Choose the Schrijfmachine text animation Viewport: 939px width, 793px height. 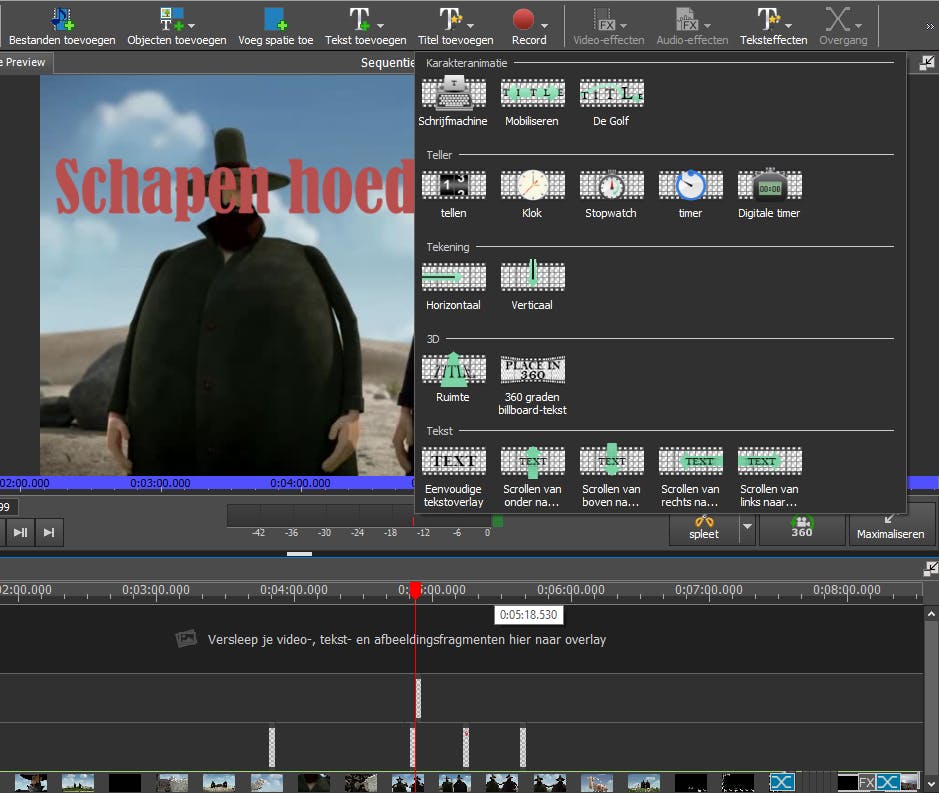pos(453,102)
